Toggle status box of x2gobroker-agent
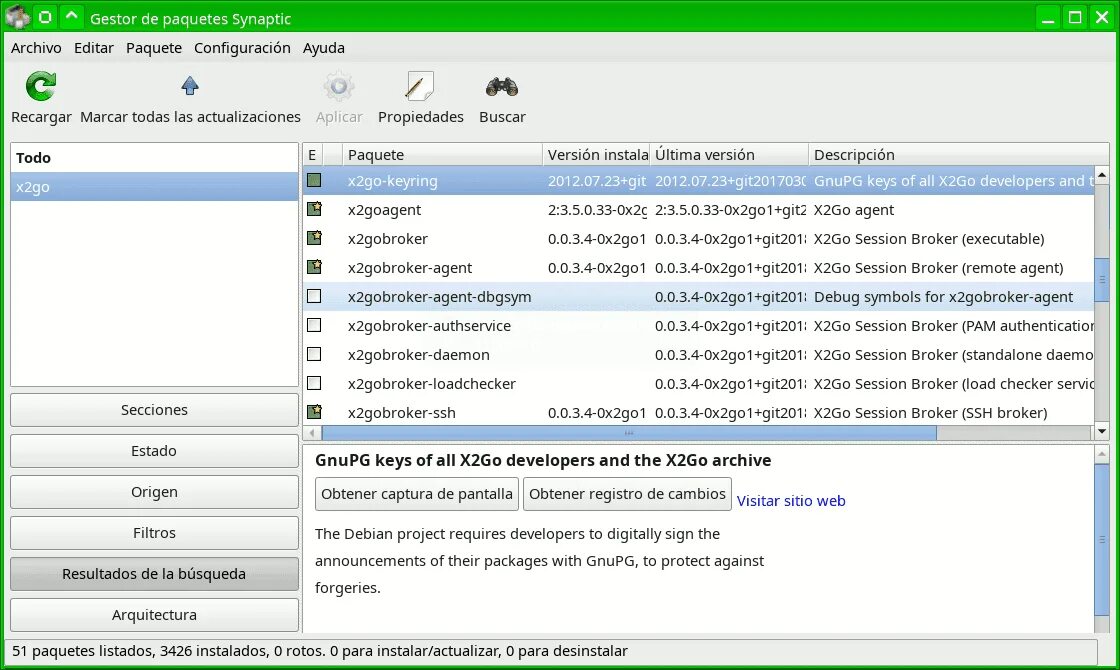Image resolution: width=1120 pixels, height=670 pixels. pyautogui.click(x=314, y=267)
